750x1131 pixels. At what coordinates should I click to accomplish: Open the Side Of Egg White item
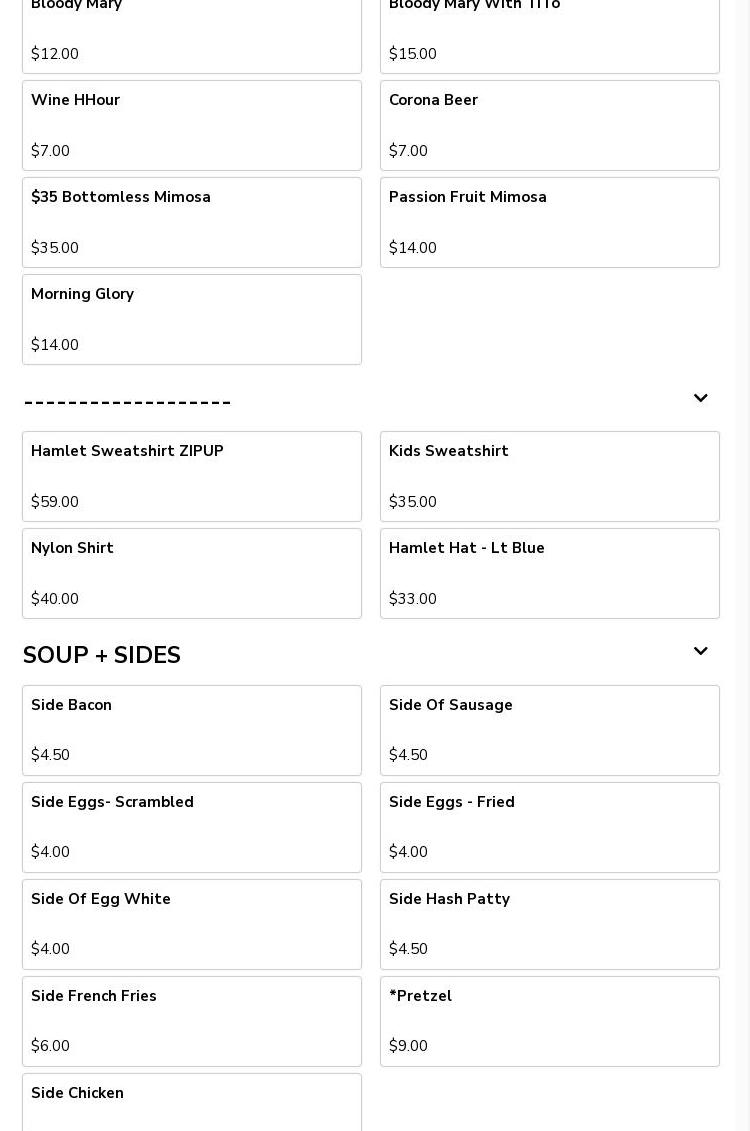coord(192,924)
